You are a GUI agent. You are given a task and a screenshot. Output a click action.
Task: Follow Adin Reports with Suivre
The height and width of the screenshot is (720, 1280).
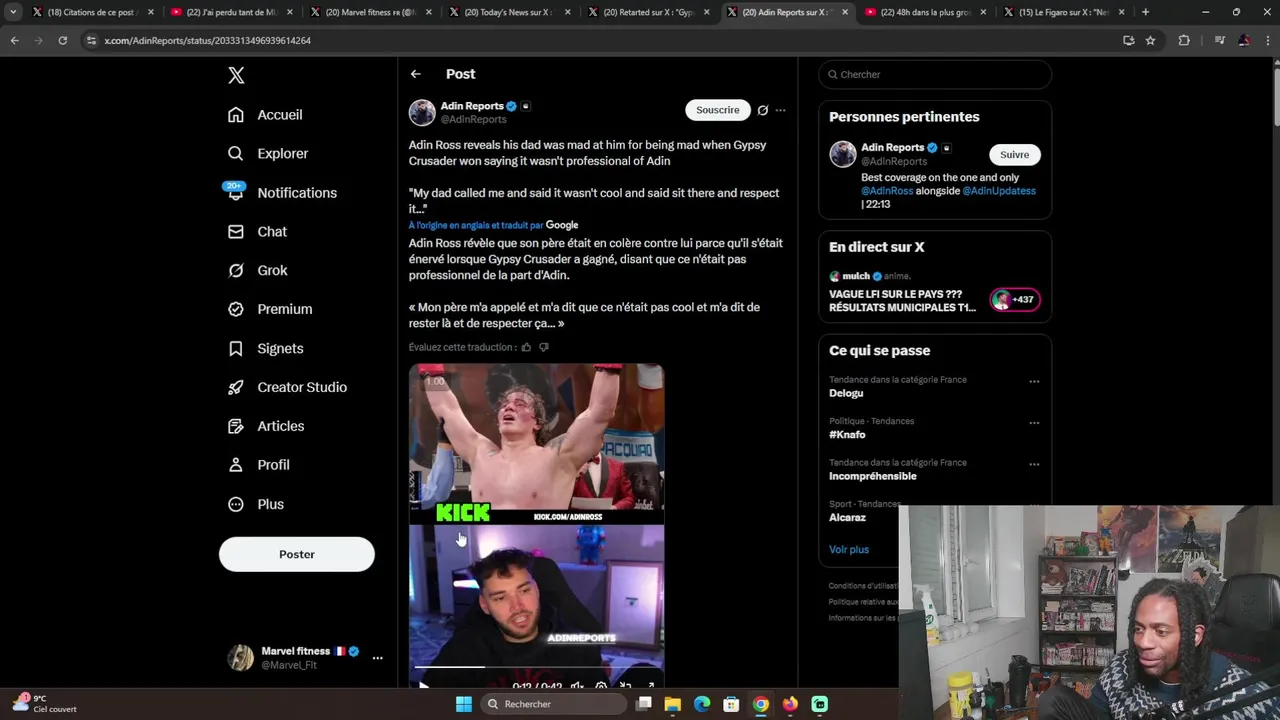[1014, 154]
